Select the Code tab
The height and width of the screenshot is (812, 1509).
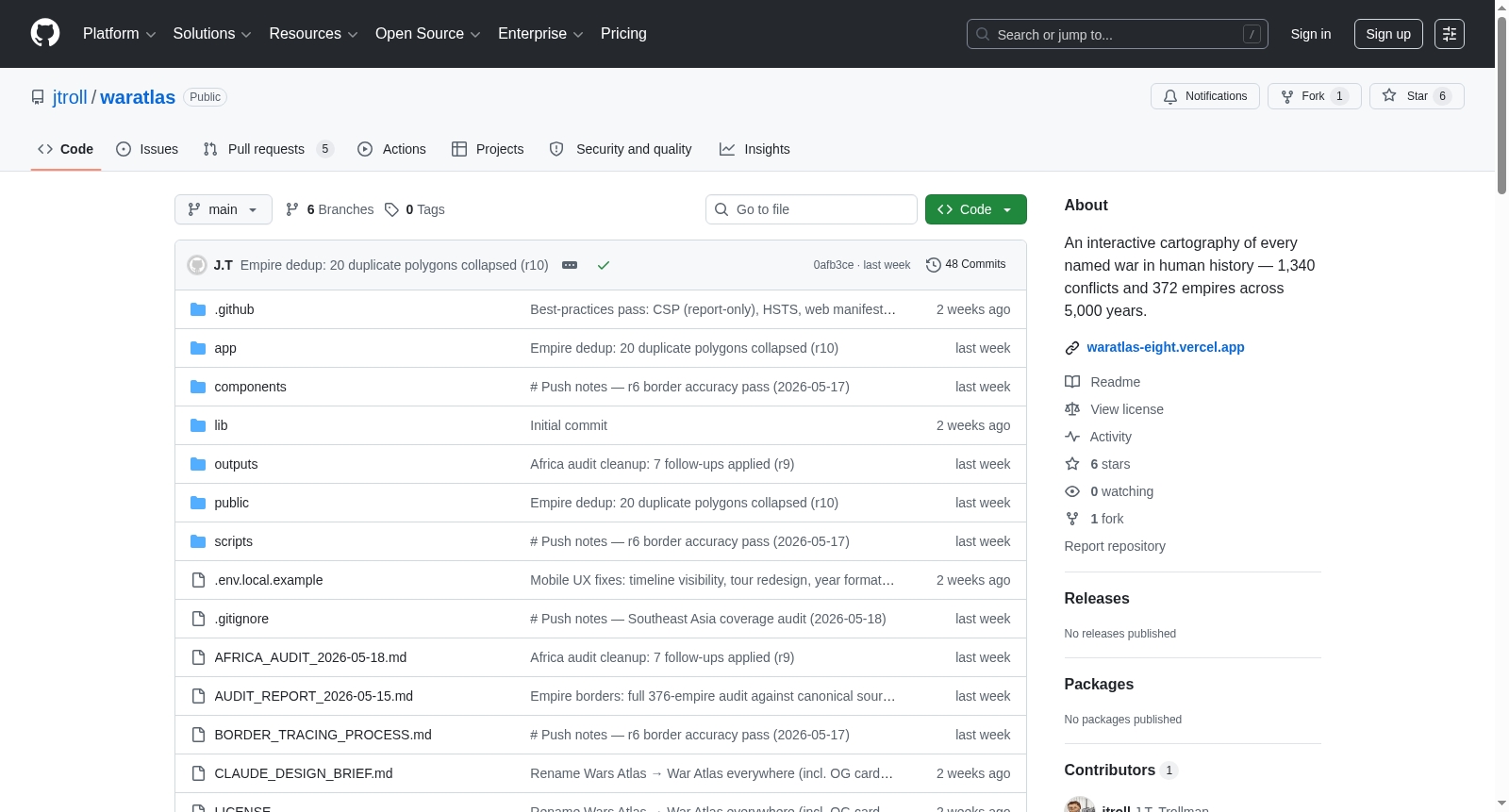tap(66, 149)
